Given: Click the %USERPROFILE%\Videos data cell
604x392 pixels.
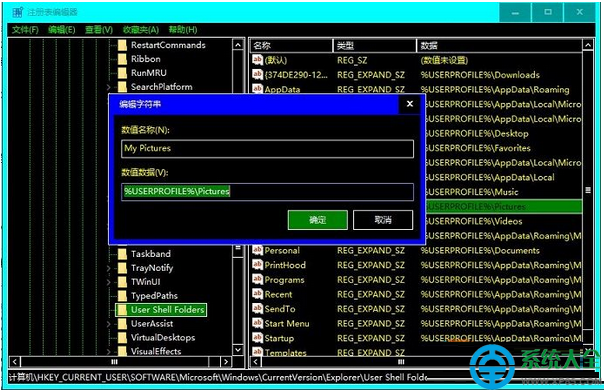Looking at the screenshot, I should coord(474,221).
